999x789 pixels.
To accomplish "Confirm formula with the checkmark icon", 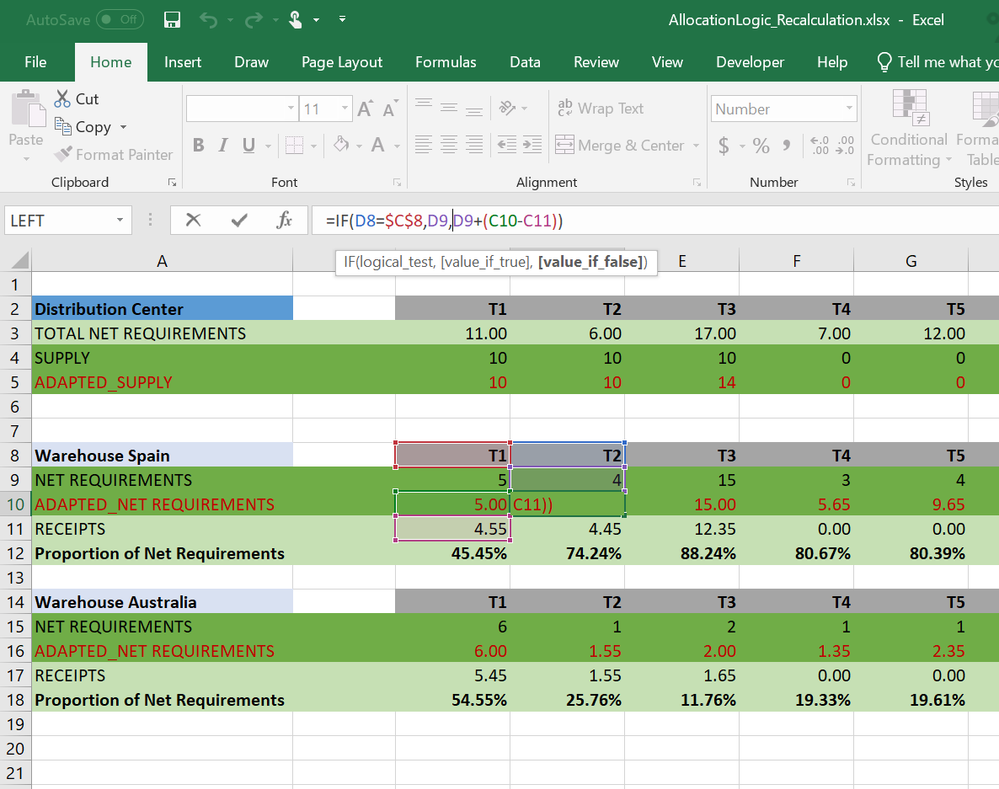I will coord(239,220).
